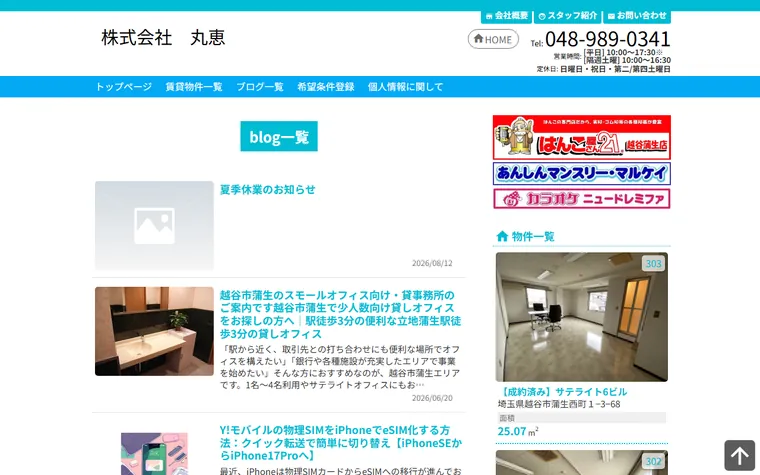Click the はんこ屋さん21 banner
The width and height of the screenshot is (760, 475).
pyautogui.click(x=582, y=137)
